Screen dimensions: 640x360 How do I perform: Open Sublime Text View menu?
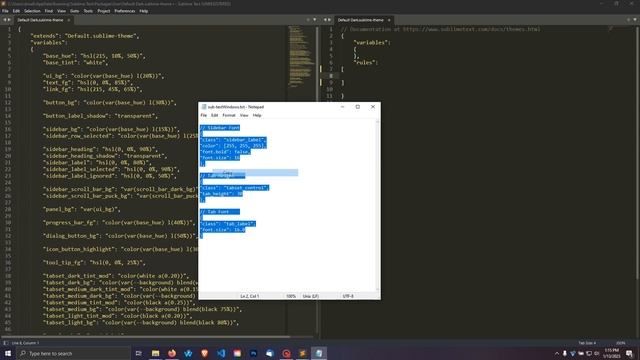click(x=61, y=11)
